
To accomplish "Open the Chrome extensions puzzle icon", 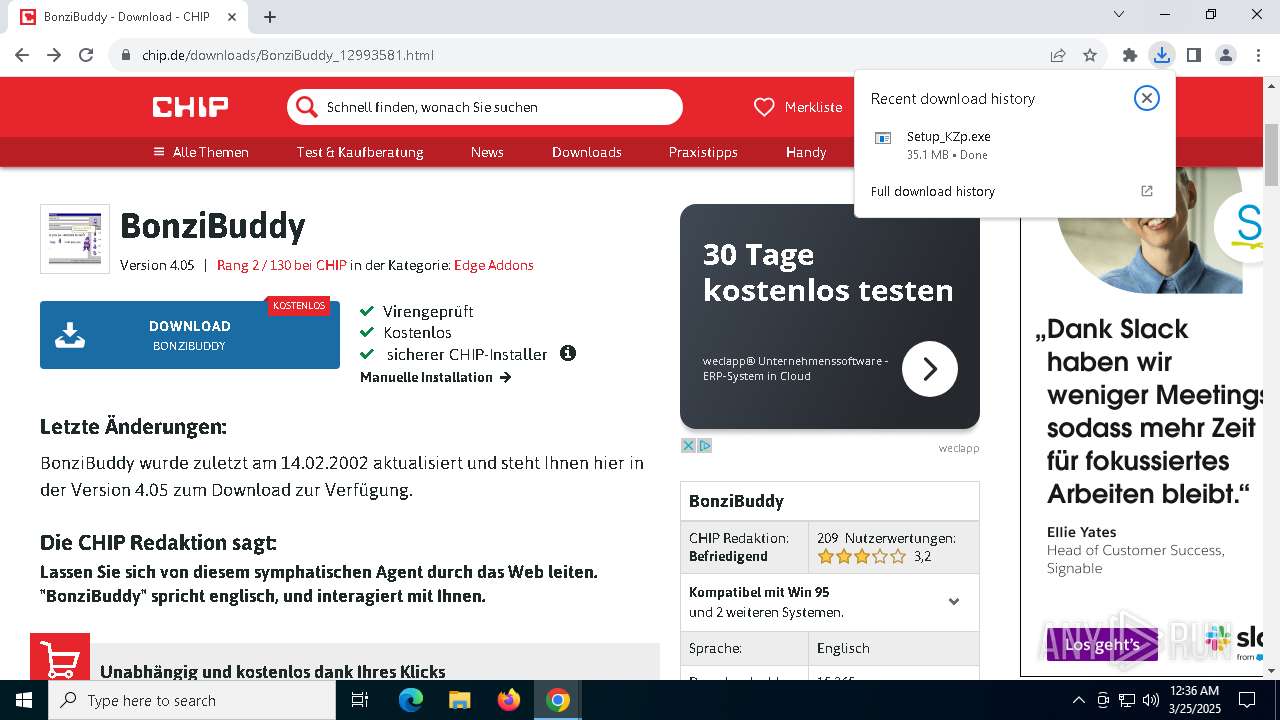I will coord(1130,55).
